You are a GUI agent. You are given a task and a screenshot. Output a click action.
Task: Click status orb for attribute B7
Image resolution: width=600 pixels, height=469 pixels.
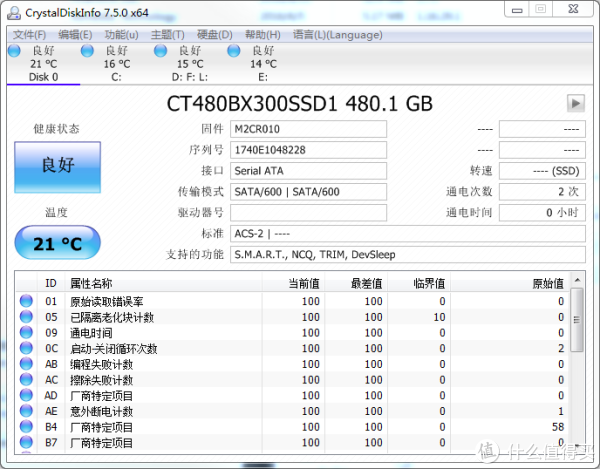point(26,442)
